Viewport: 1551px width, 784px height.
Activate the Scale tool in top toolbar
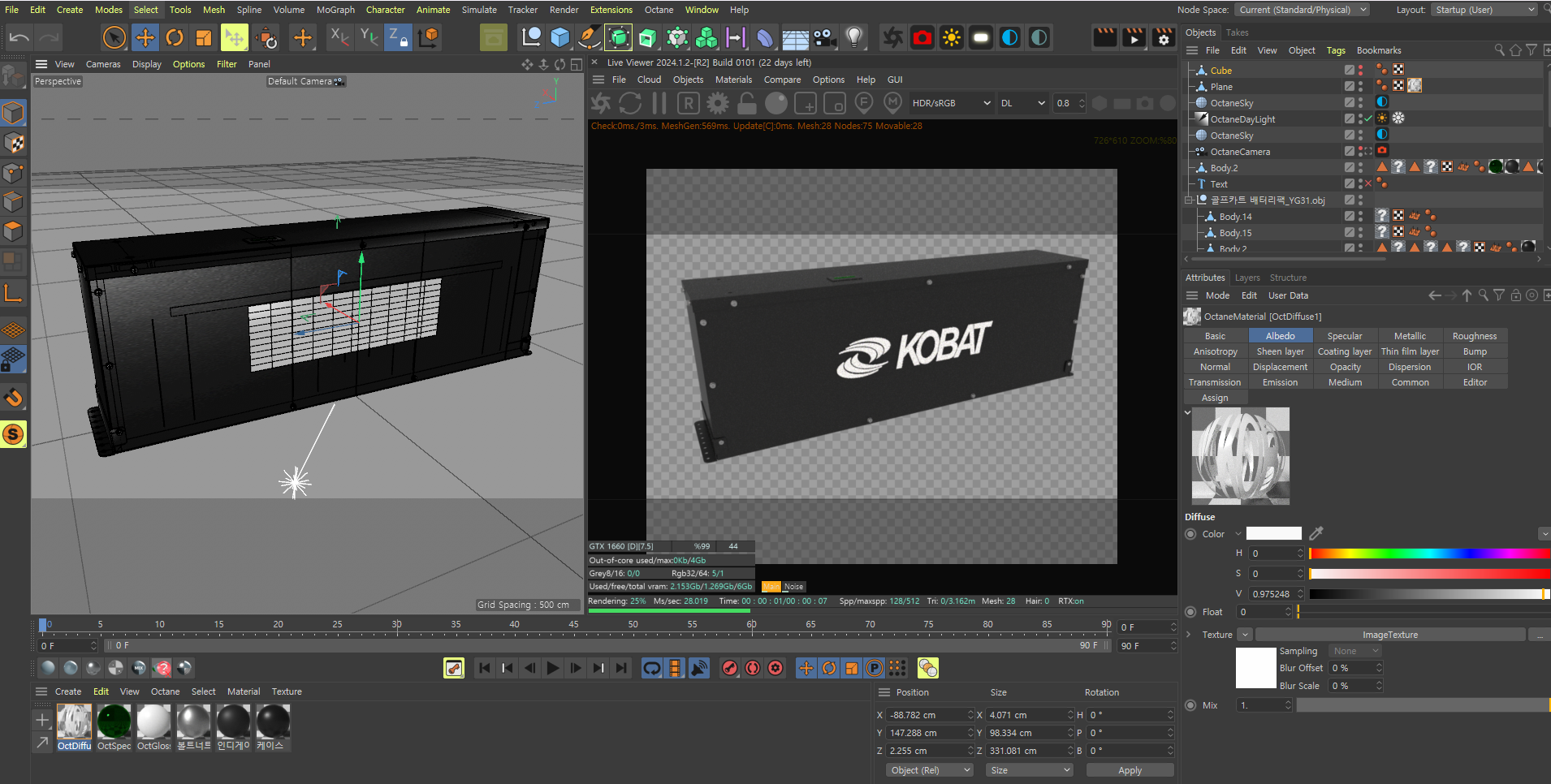click(204, 37)
